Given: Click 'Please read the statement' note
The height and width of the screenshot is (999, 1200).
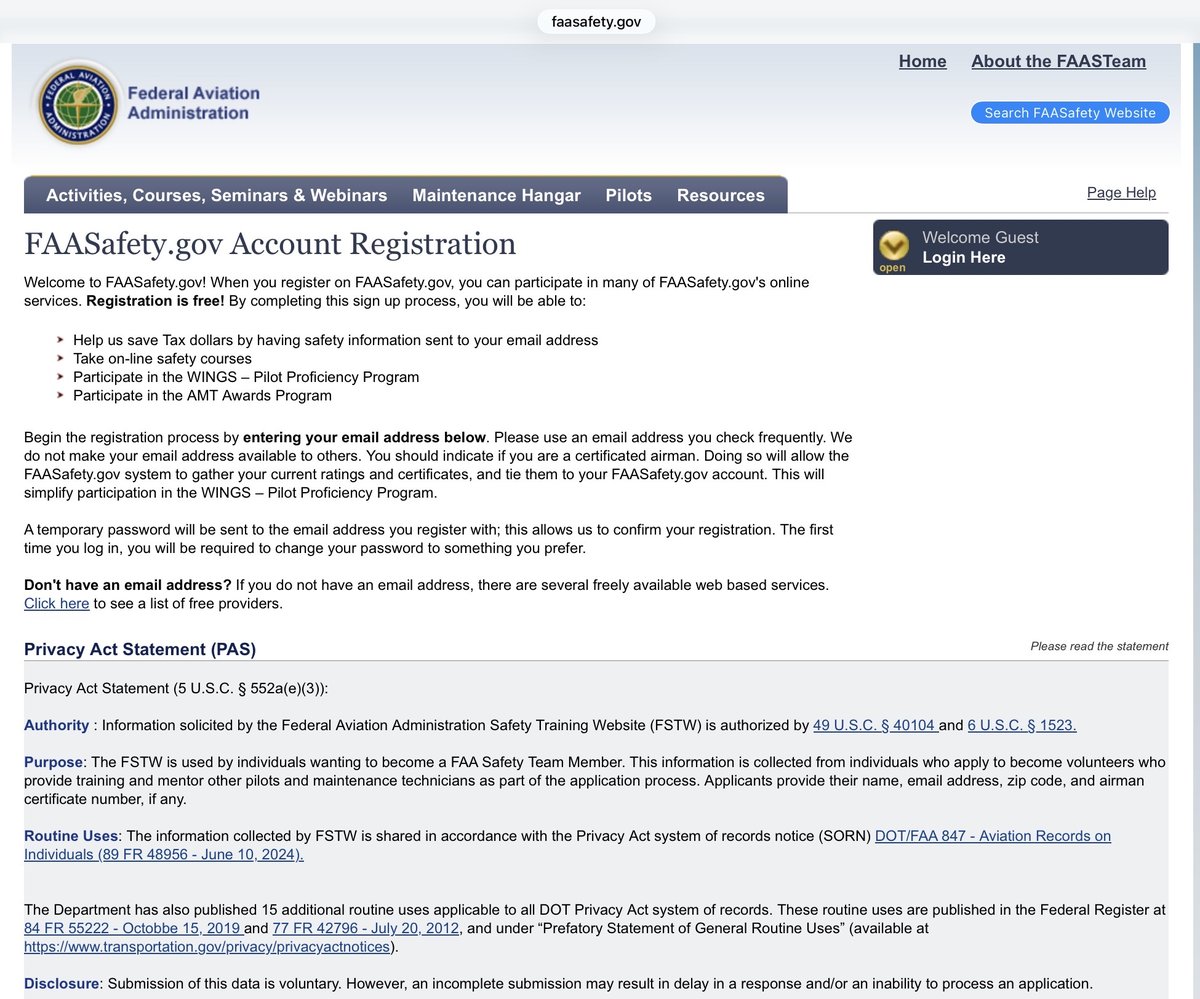Looking at the screenshot, I should pyautogui.click(x=1099, y=646).
